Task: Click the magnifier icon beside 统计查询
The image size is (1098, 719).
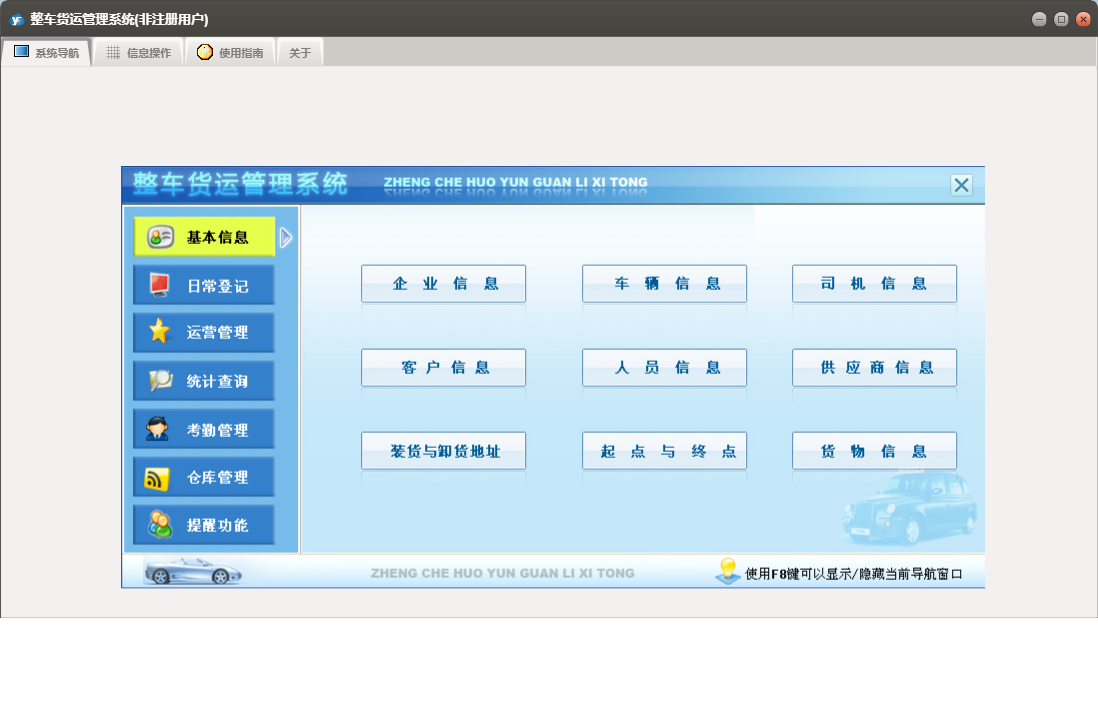Action: click(x=160, y=381)
